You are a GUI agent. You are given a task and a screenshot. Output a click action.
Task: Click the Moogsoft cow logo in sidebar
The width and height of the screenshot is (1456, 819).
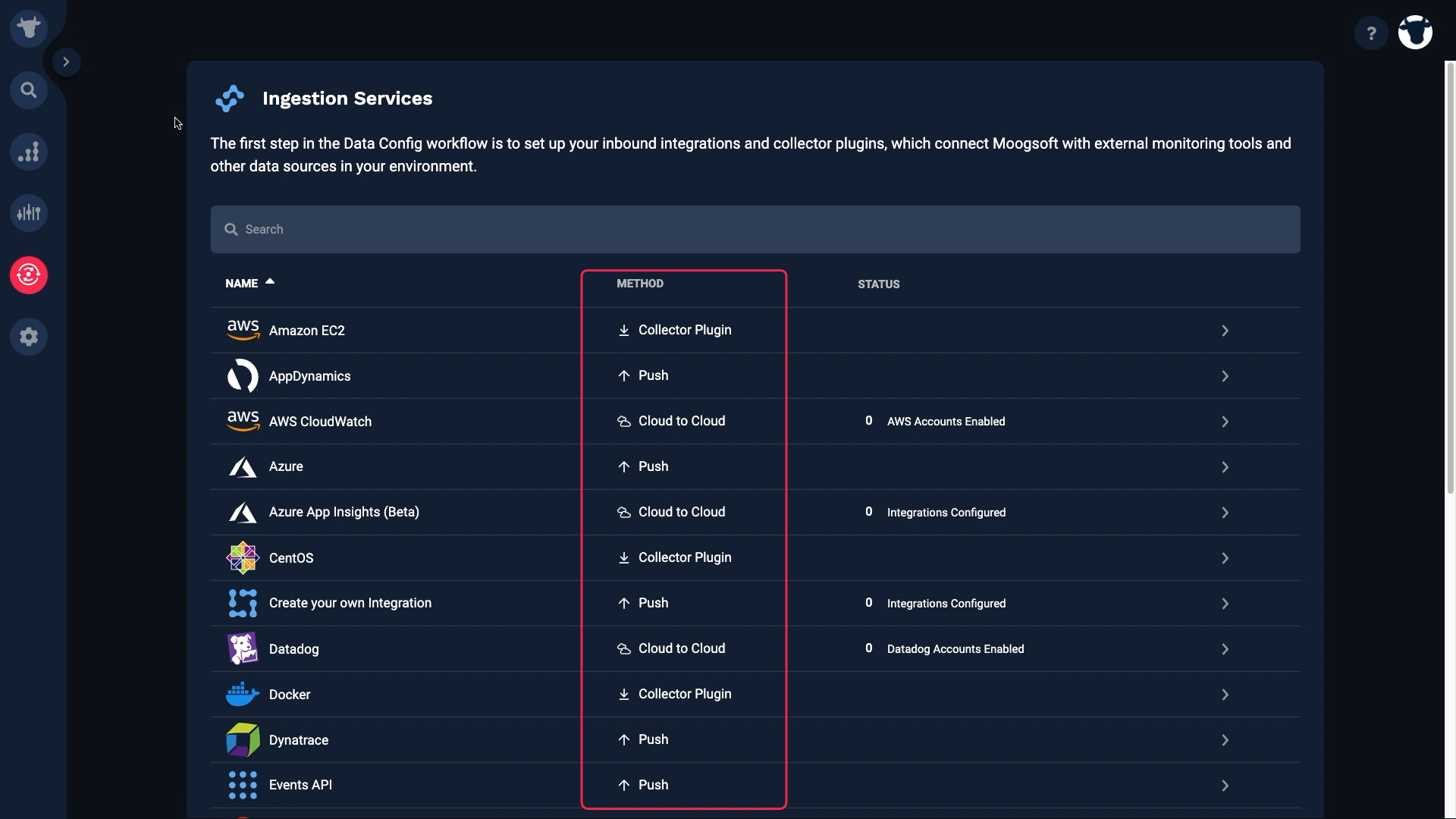(29, 29)
